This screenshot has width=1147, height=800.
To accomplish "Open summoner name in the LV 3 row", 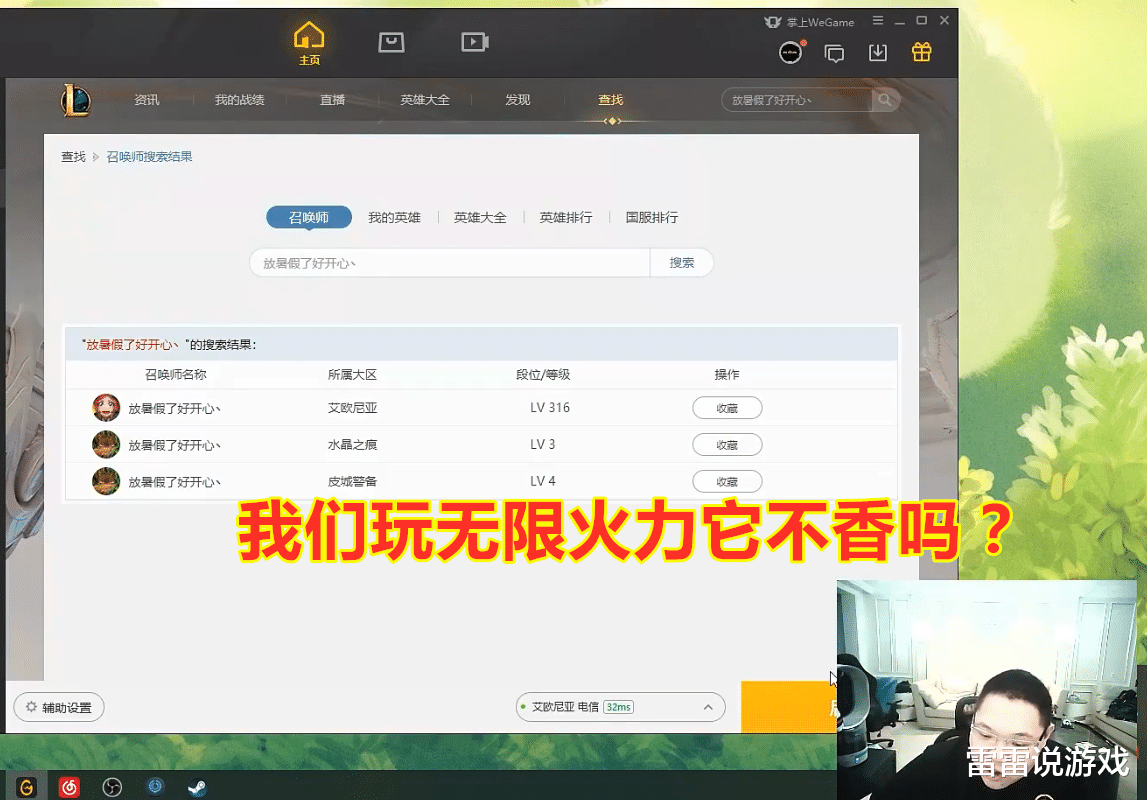I will pyautogui.click(x=174, y=445).
